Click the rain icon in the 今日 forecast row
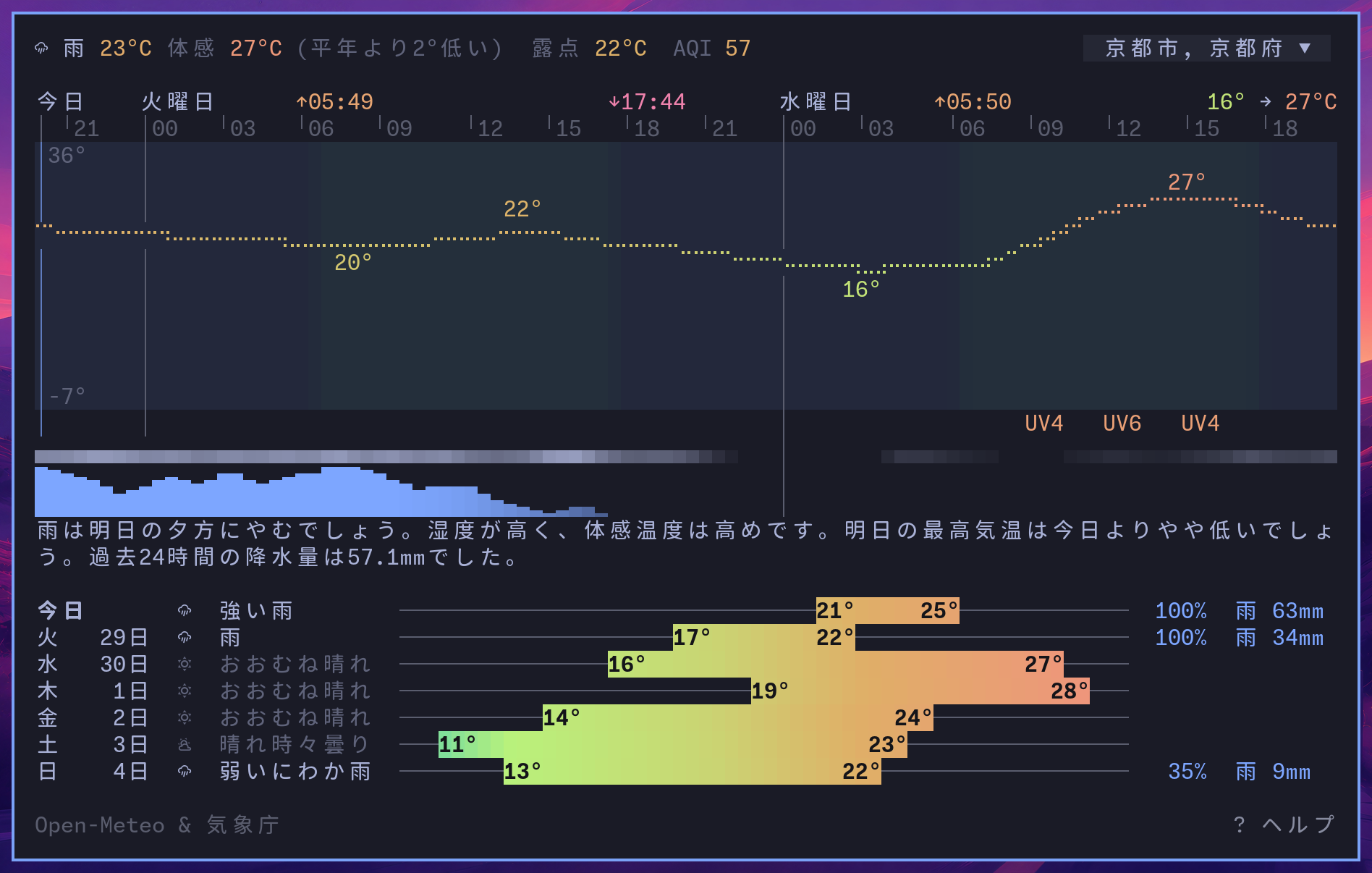Viewport: 1372px width, 873px height. (185, 611)
